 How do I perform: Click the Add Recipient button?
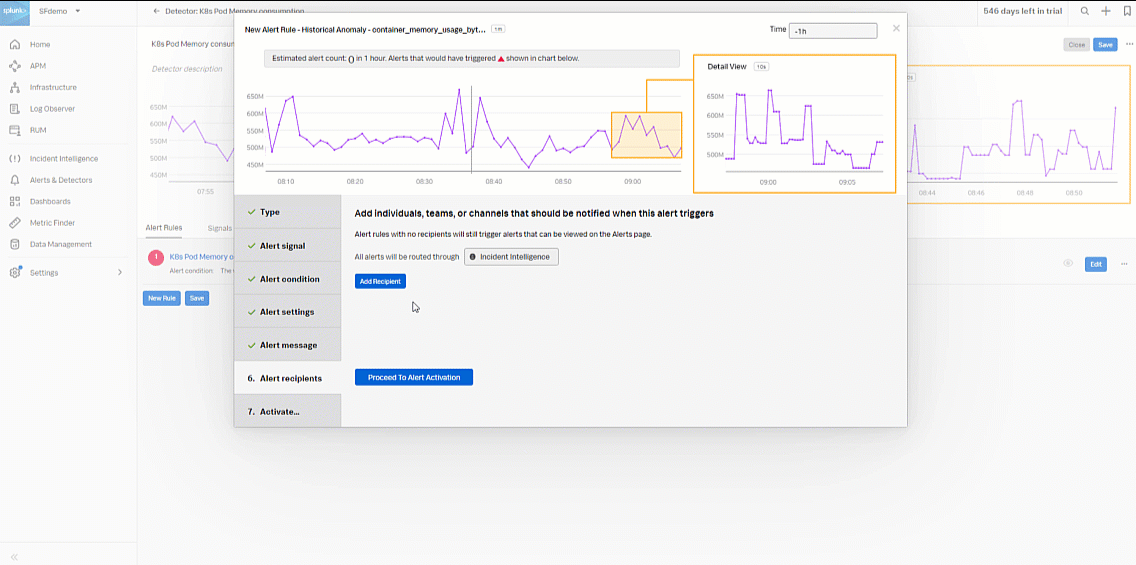click(x=380, y=282)
